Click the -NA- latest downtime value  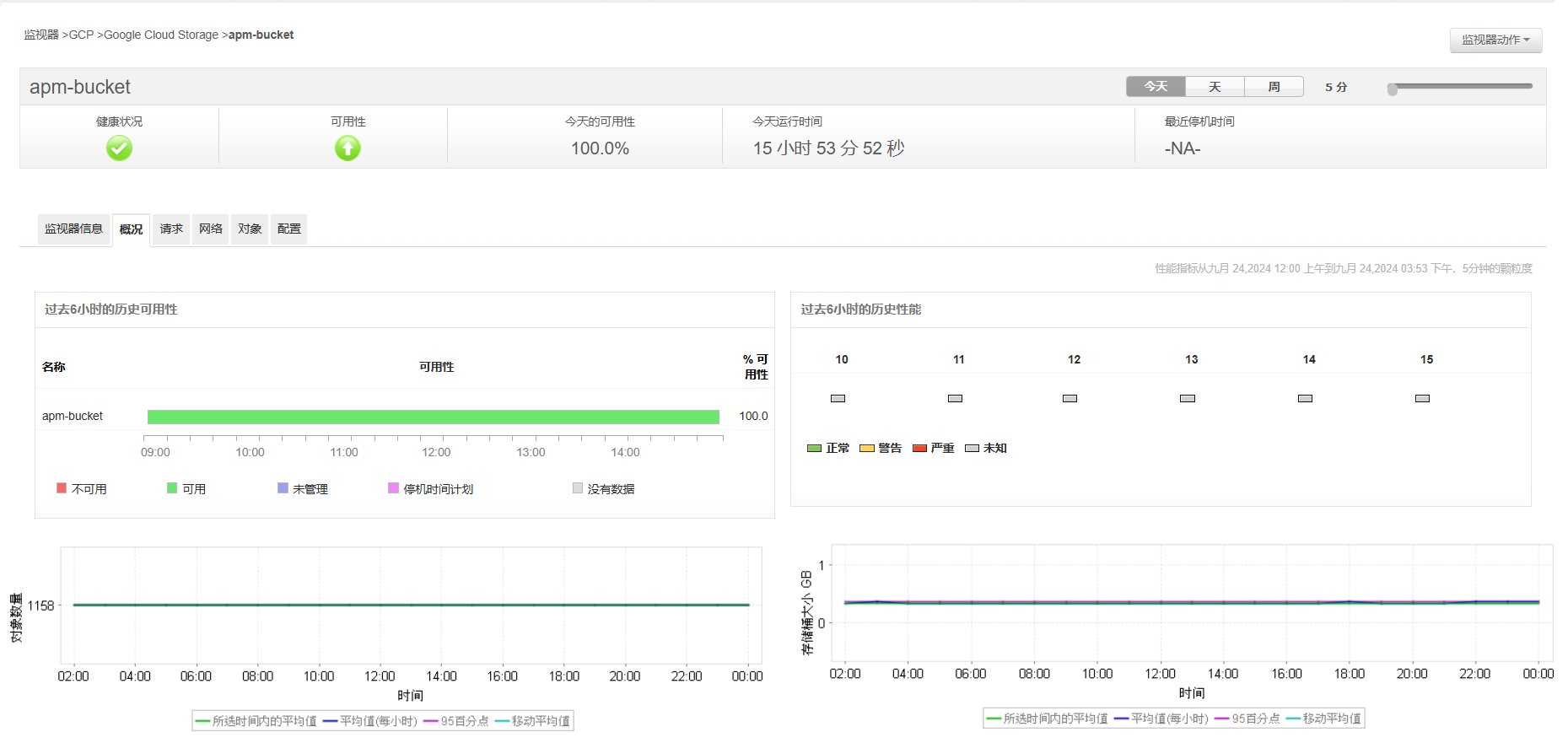1183,148
